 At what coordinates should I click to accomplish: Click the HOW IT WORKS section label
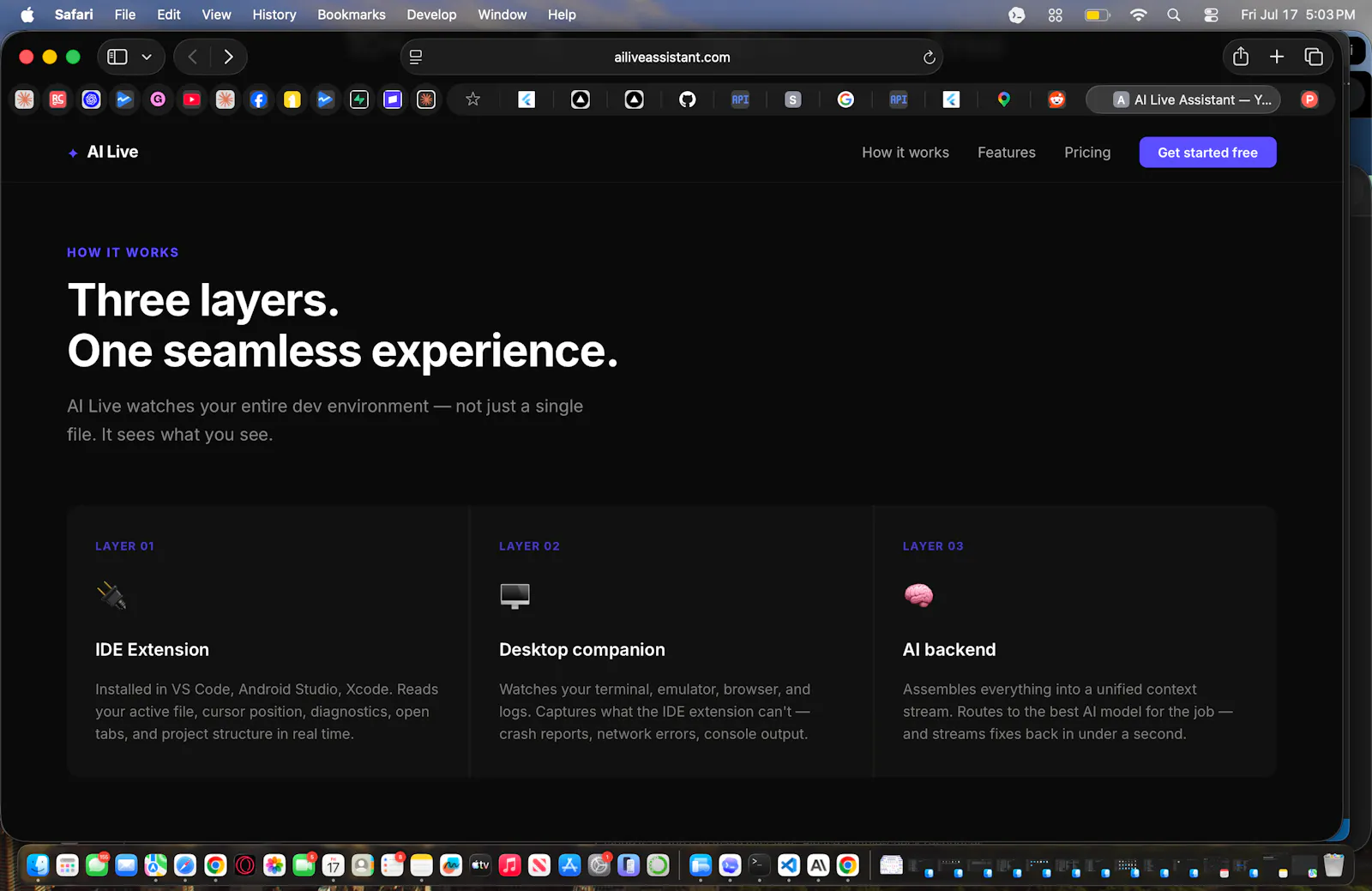[x=123, y=253]
